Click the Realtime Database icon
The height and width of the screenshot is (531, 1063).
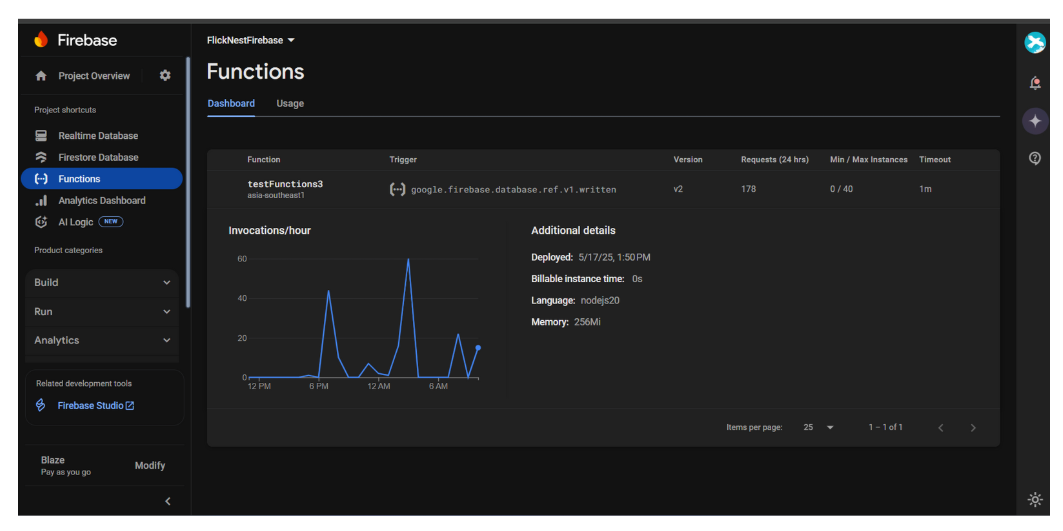(x=41, y=136)
